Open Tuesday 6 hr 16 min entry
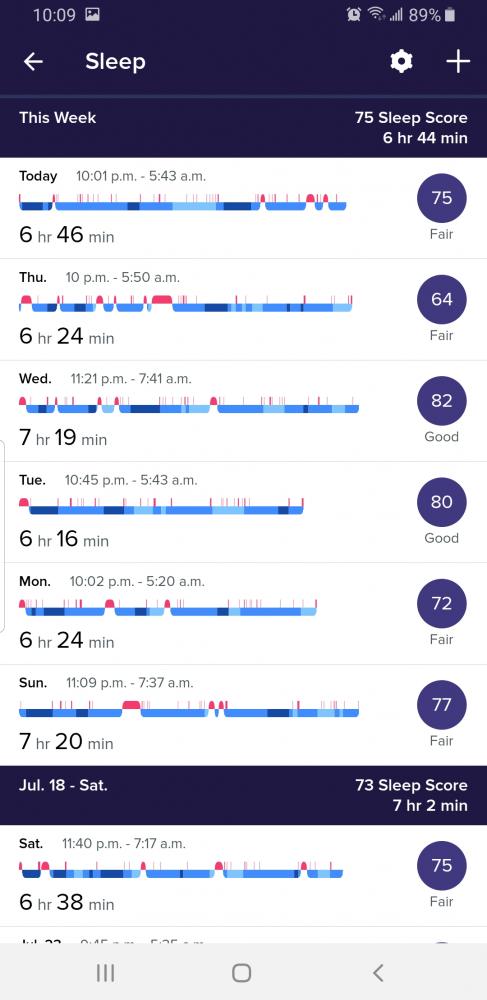487x1000 pixels. pyautogui.click(x=244, y=513)
